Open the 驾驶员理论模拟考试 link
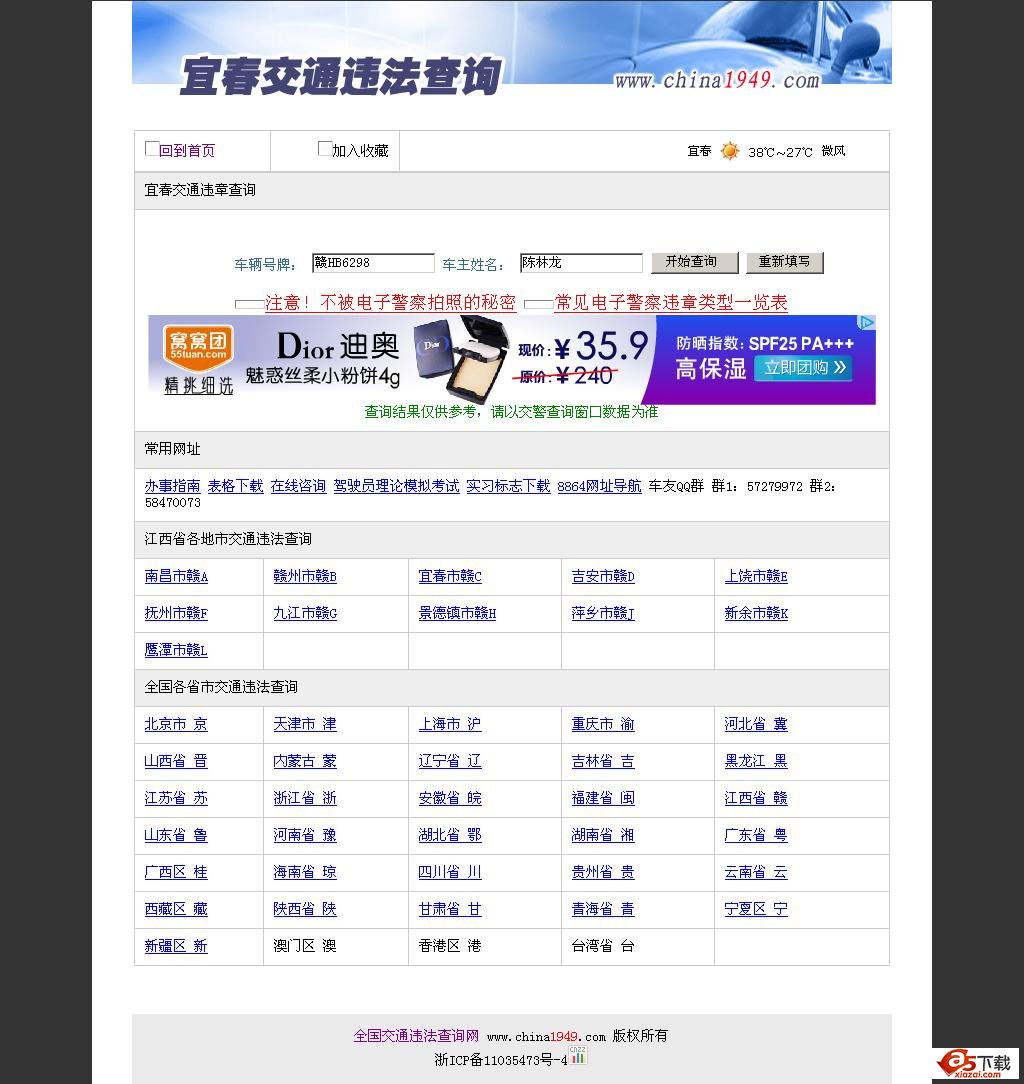This screenshot has width=1024, height=1084. coord(396,485)
